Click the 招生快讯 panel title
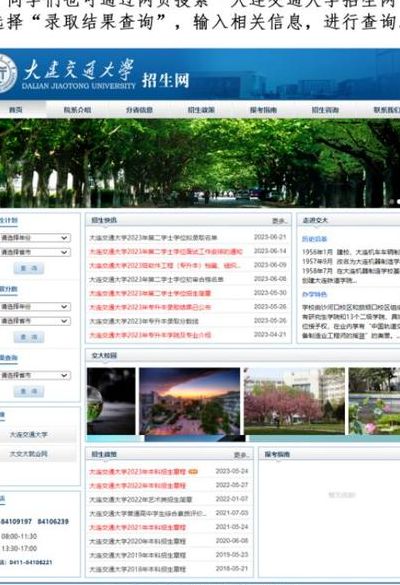Image resolution: width=400 pixels, height=585 pixels. tap(104, 220)
